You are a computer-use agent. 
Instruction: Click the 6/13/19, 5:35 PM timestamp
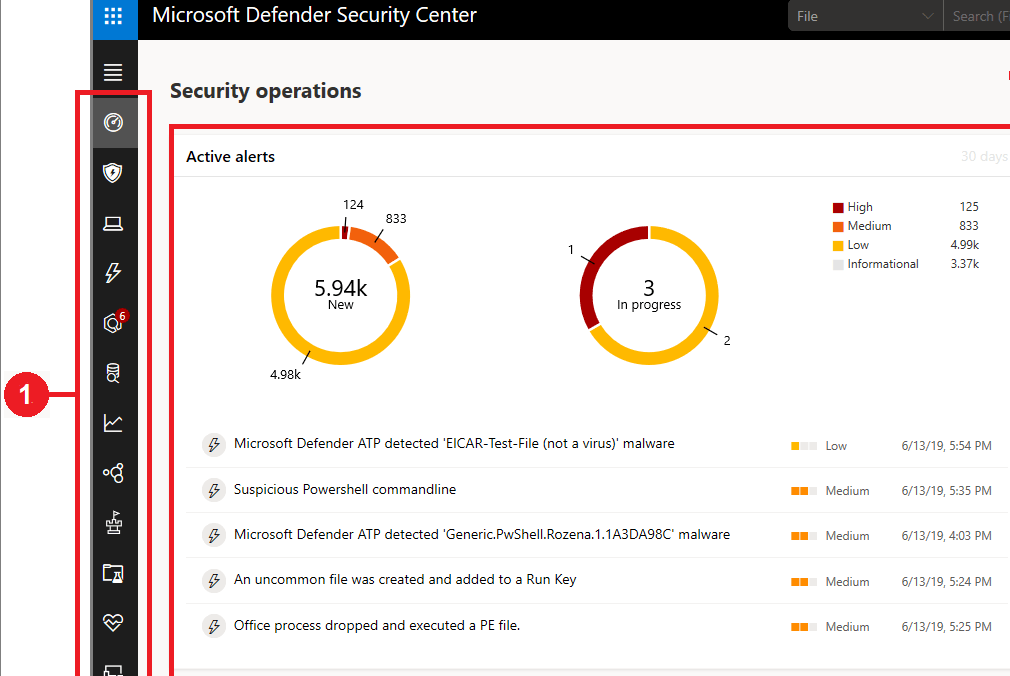(x=946, y=490)
